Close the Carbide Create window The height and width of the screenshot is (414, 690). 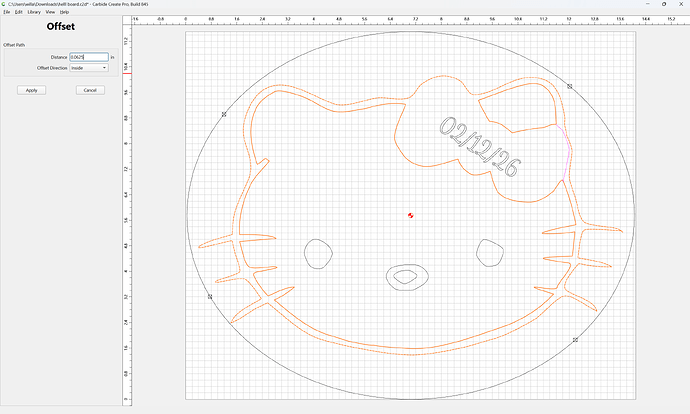click(681, 4)
